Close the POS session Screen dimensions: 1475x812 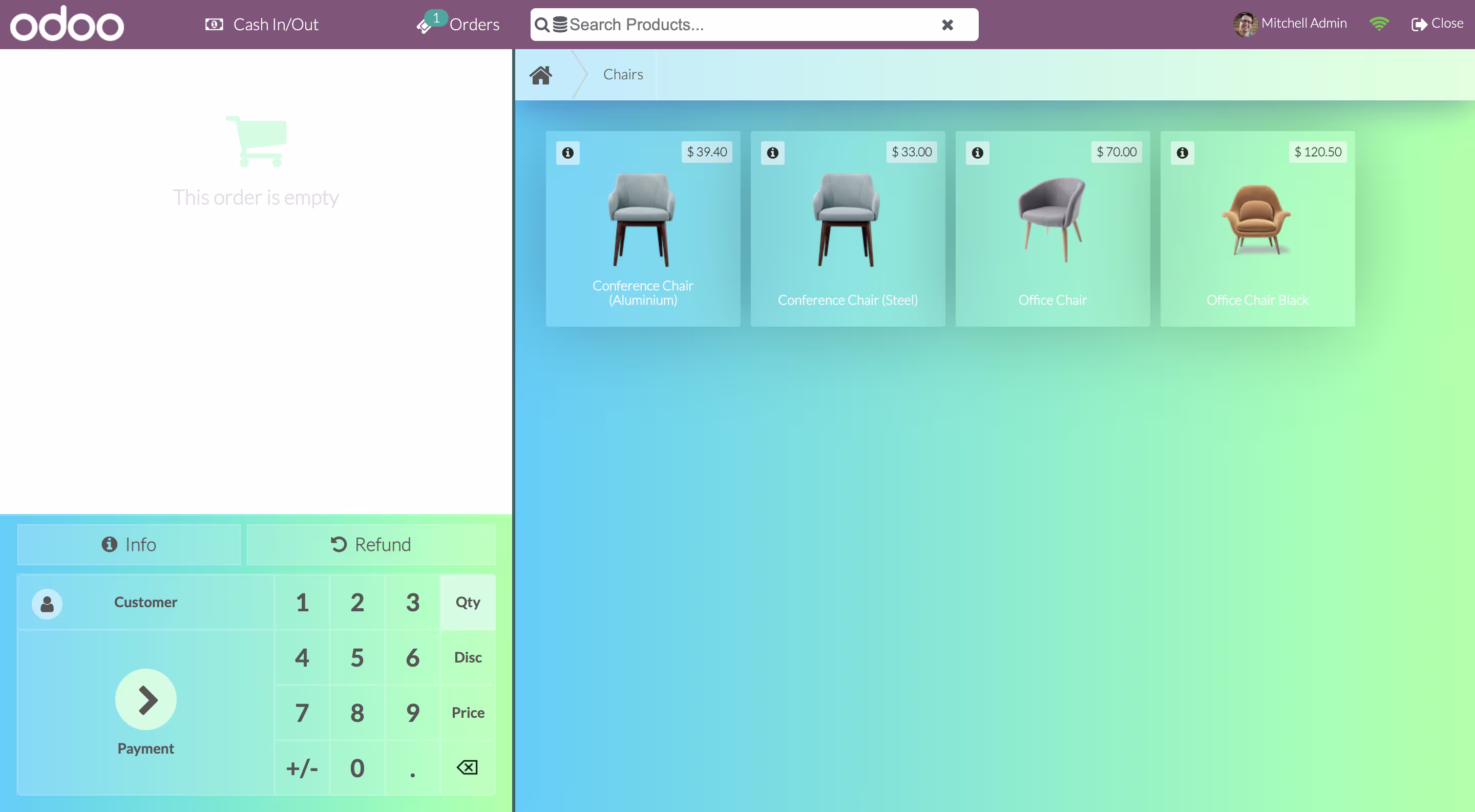1437,24
